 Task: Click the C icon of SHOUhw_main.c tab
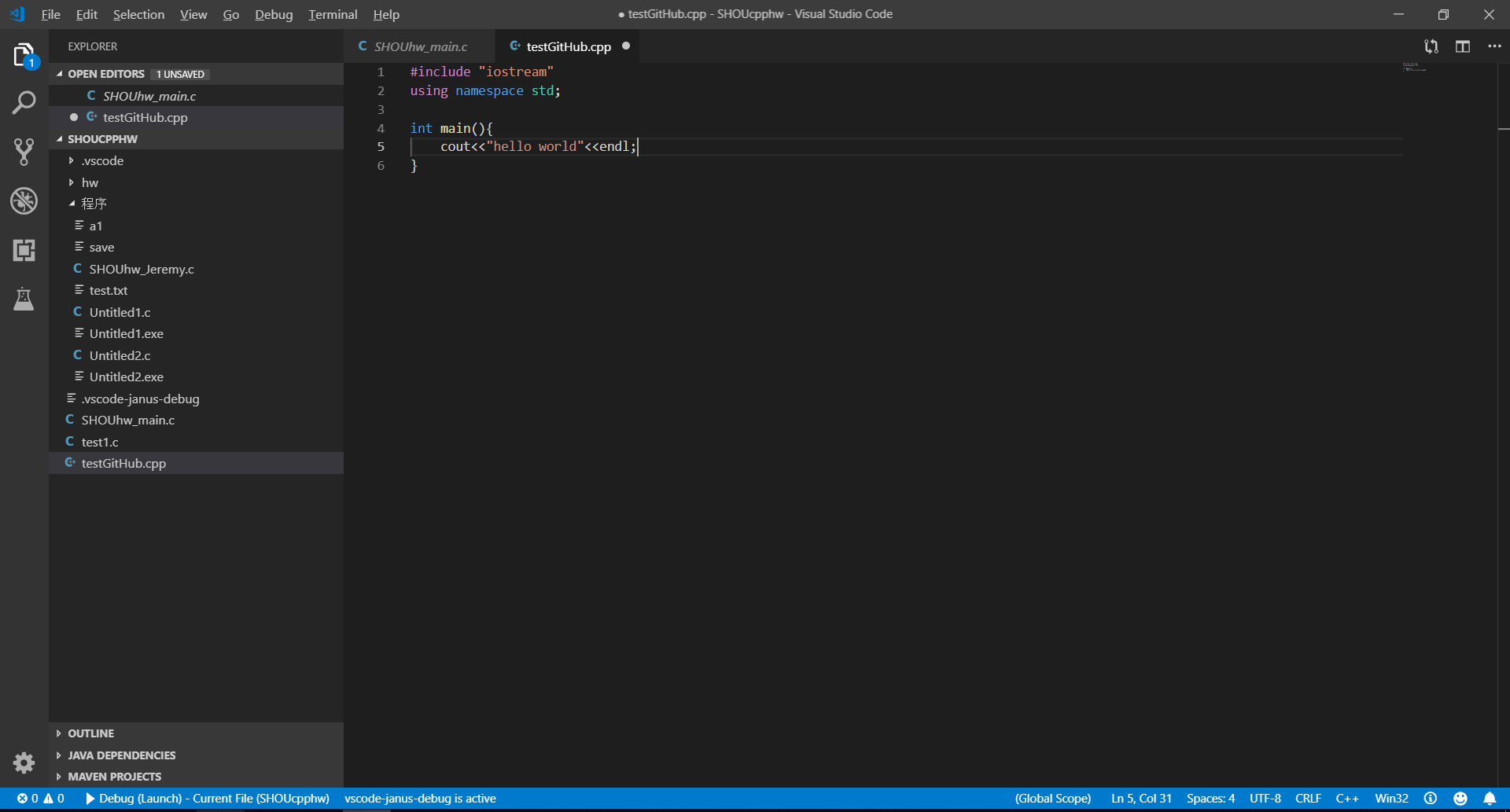pos(363,46)
